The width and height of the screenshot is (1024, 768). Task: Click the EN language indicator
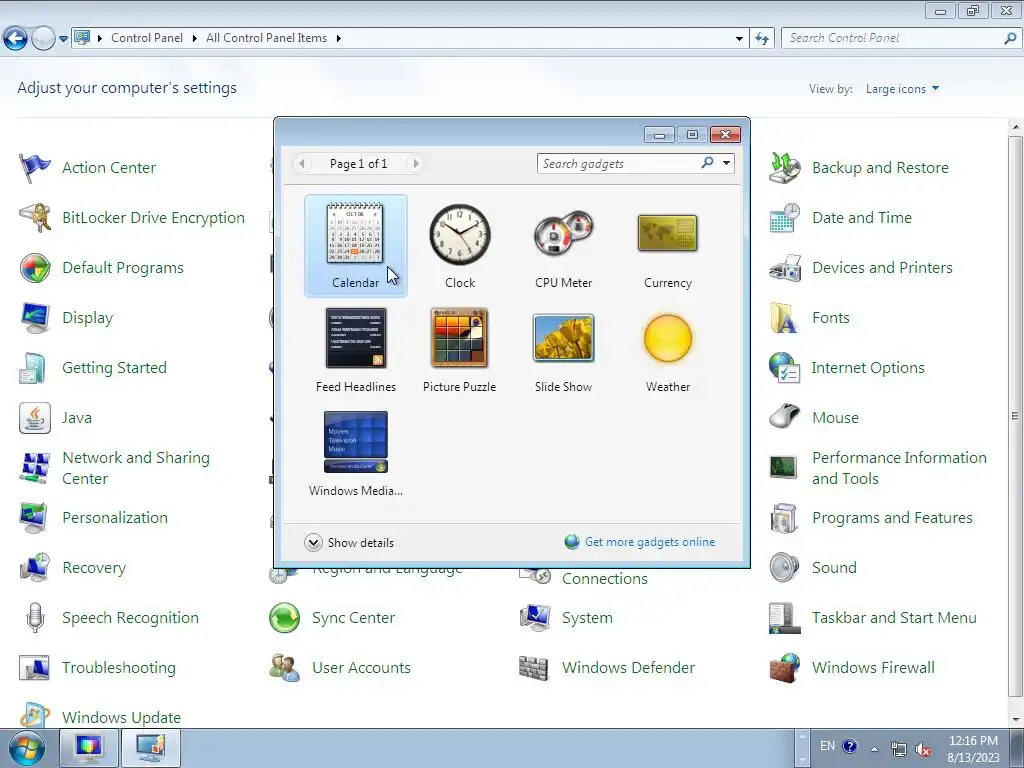click(x=827, y=746)
